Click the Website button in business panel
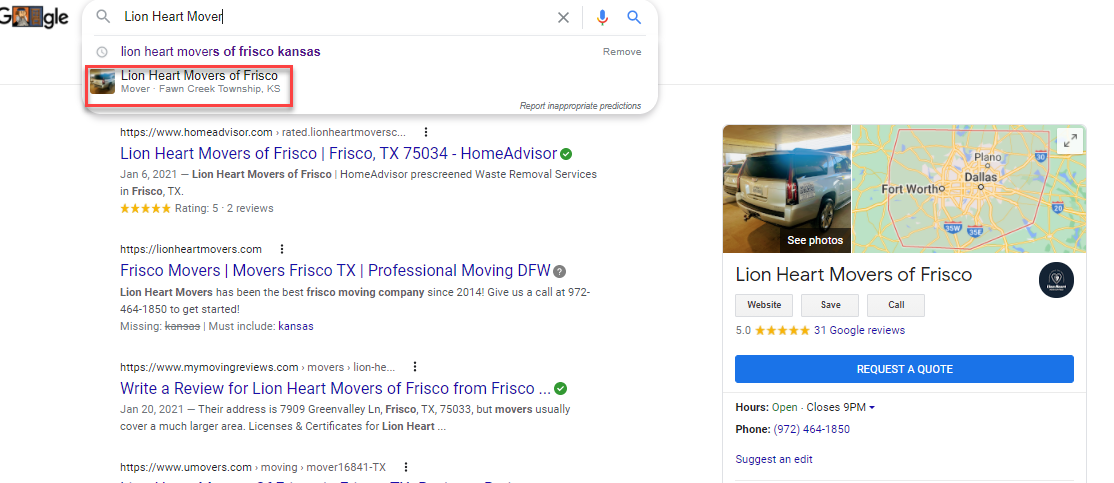 coord(764,305)
